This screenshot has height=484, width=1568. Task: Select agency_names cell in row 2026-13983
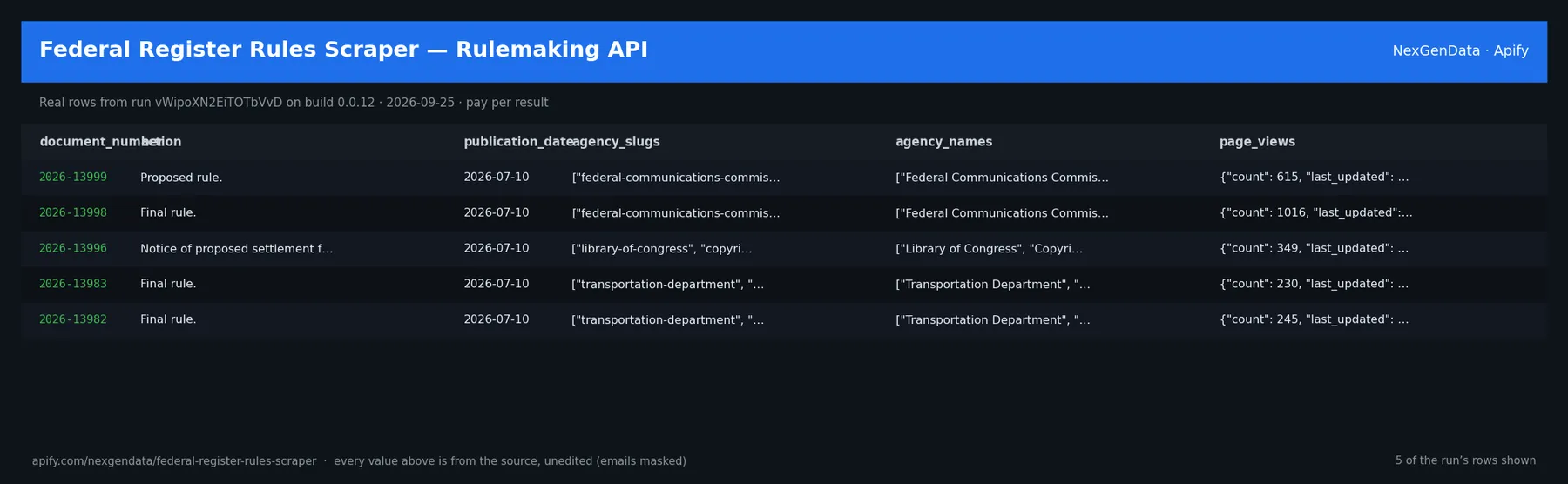pos(992,285)
